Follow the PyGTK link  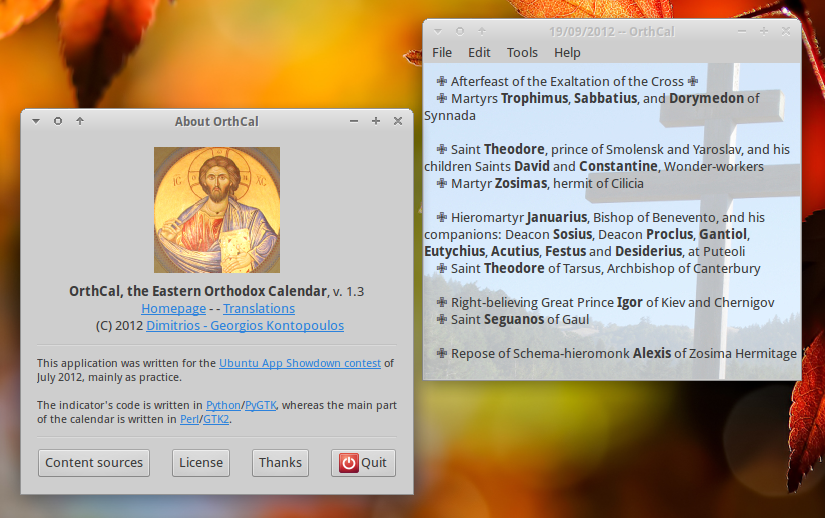click(260, 405)
